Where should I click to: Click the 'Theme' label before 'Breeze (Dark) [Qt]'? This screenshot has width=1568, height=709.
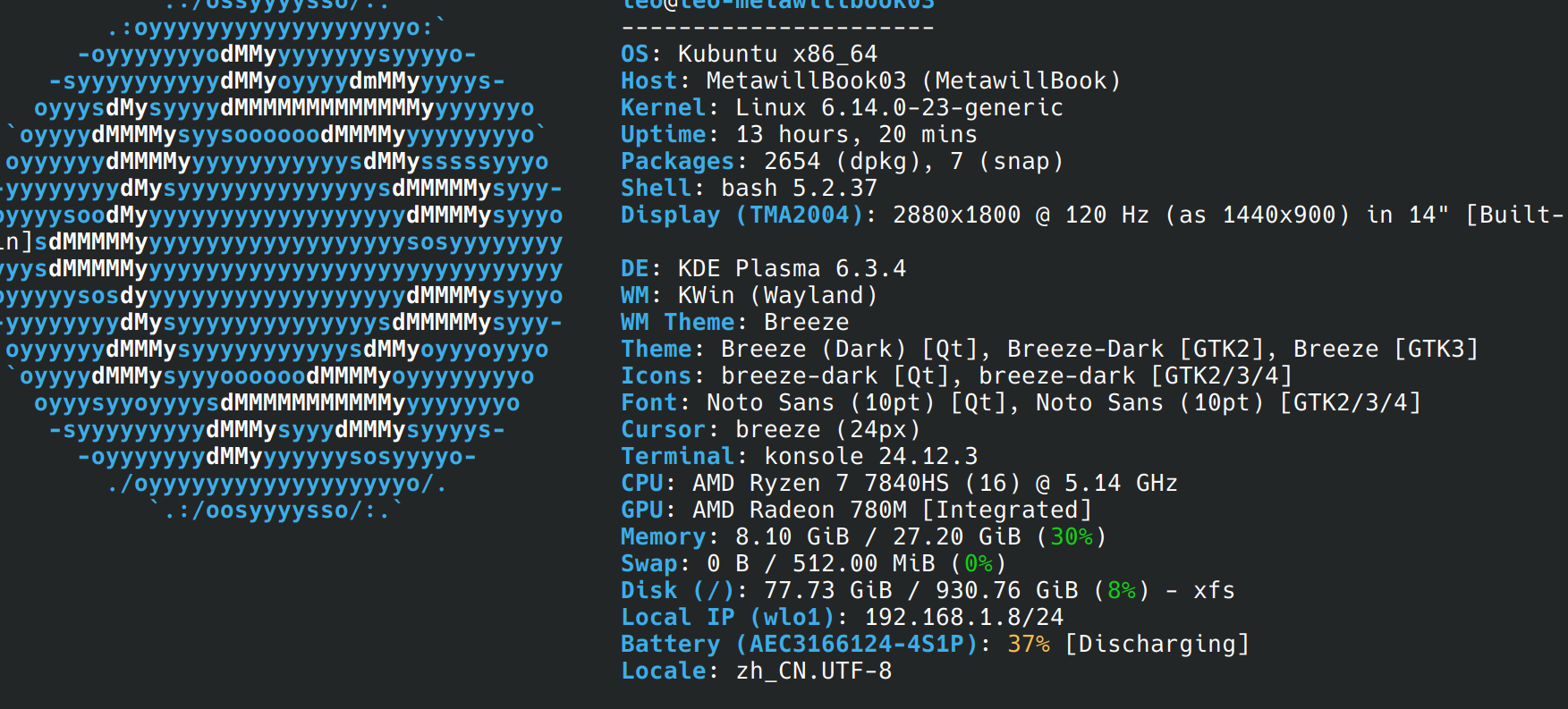click(657, 349)
